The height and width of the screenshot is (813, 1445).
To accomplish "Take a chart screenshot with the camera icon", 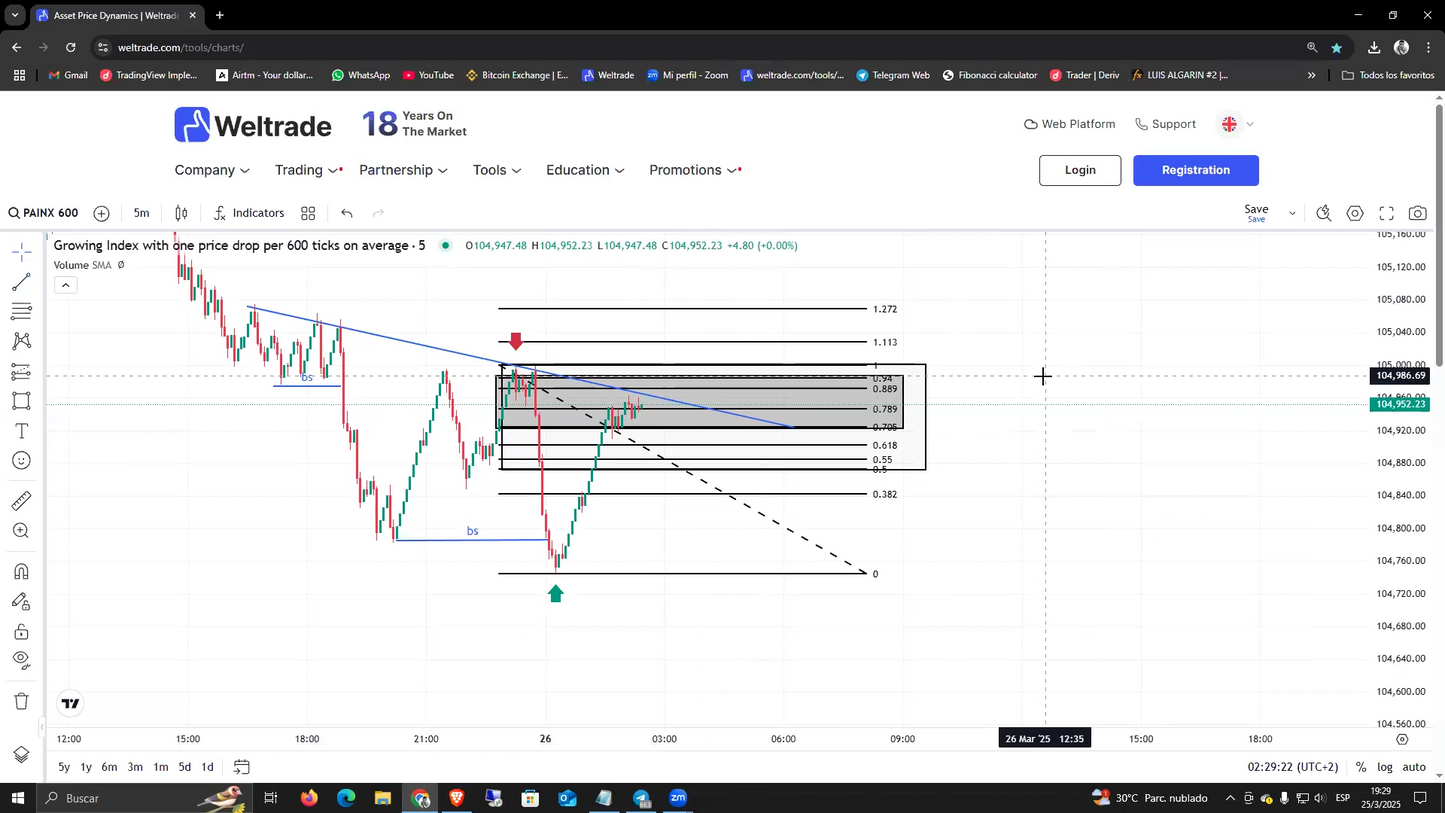I will [1417, 213].
